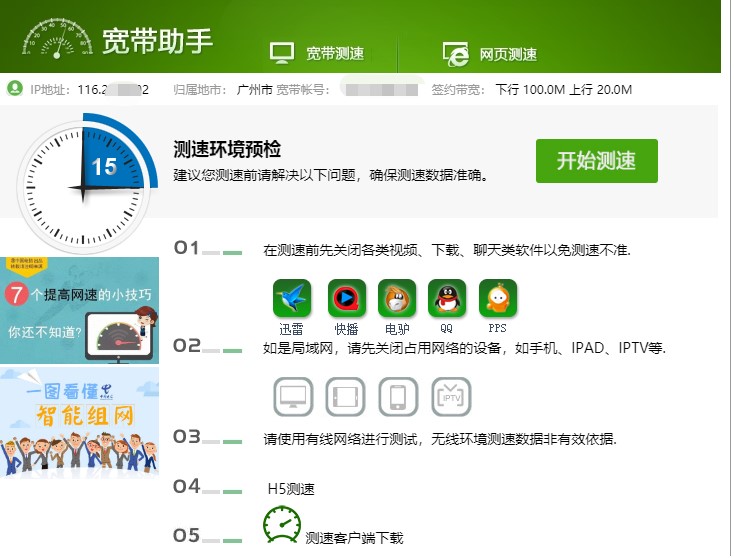Click the 快播 player icon

(x=346, y=298)
